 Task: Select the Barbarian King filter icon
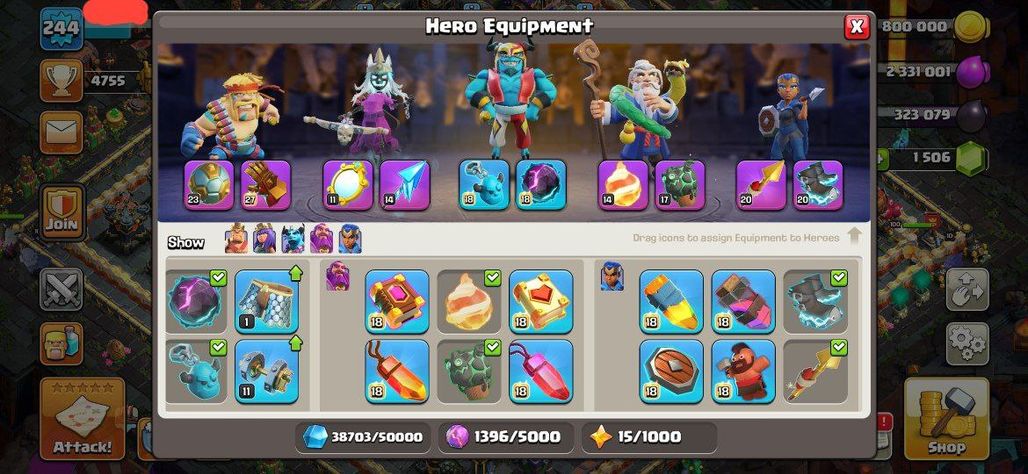(236, 239)
